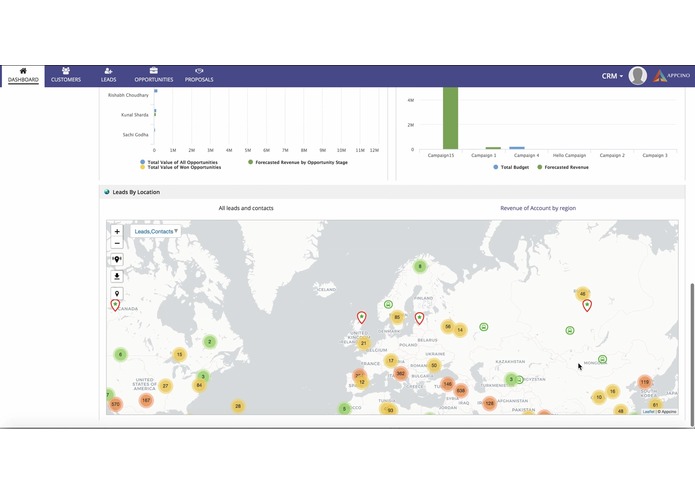Click the single pin map control
Viewport: 695px width, 494px height.
tap(117, 293)
